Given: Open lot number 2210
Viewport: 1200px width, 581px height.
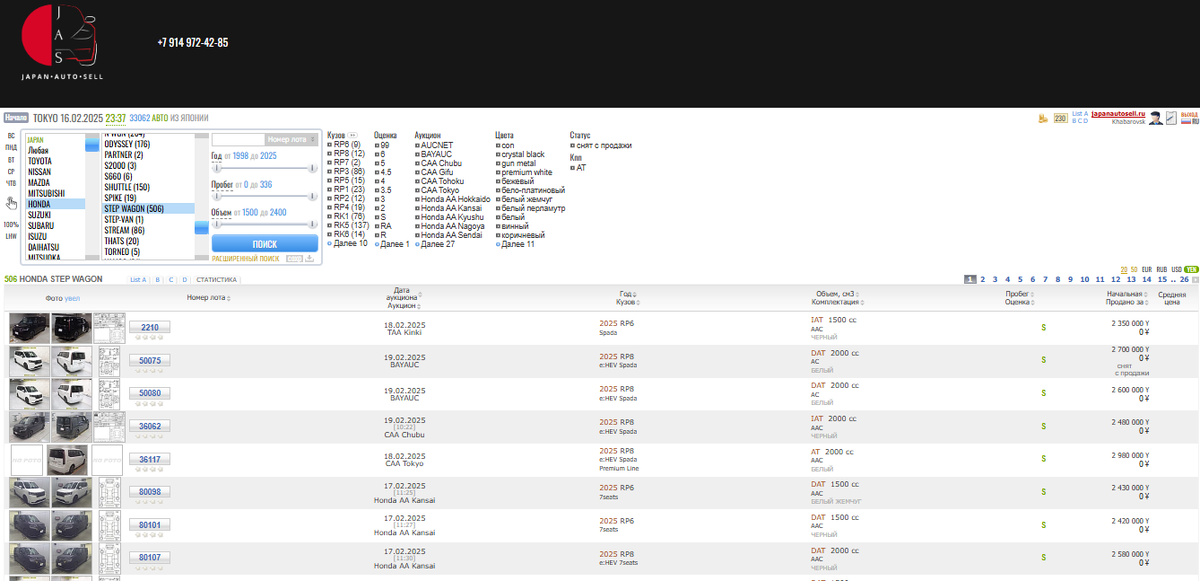Looking at the screenshot, I should 150,327.
